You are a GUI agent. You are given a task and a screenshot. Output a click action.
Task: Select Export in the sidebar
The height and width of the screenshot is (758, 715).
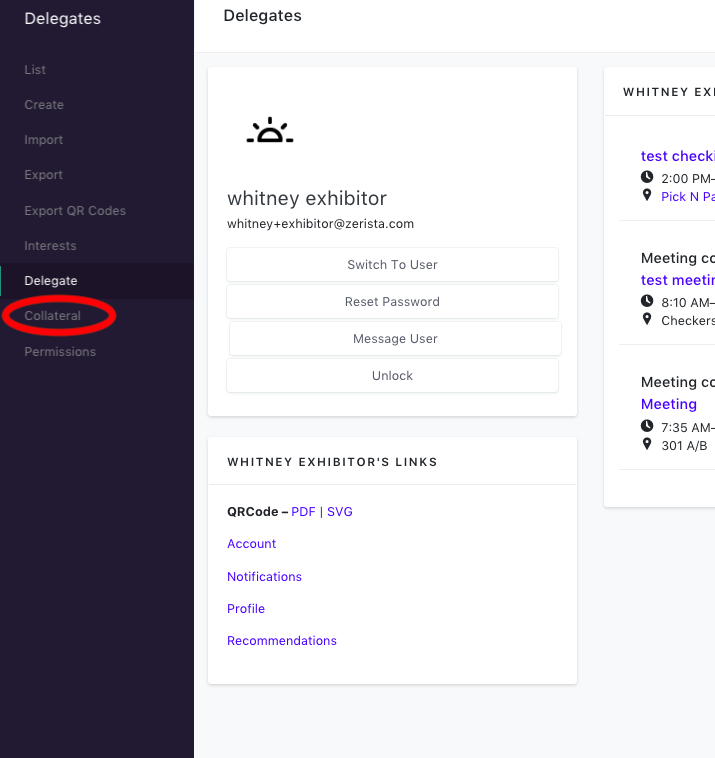[x=44, y=175]
